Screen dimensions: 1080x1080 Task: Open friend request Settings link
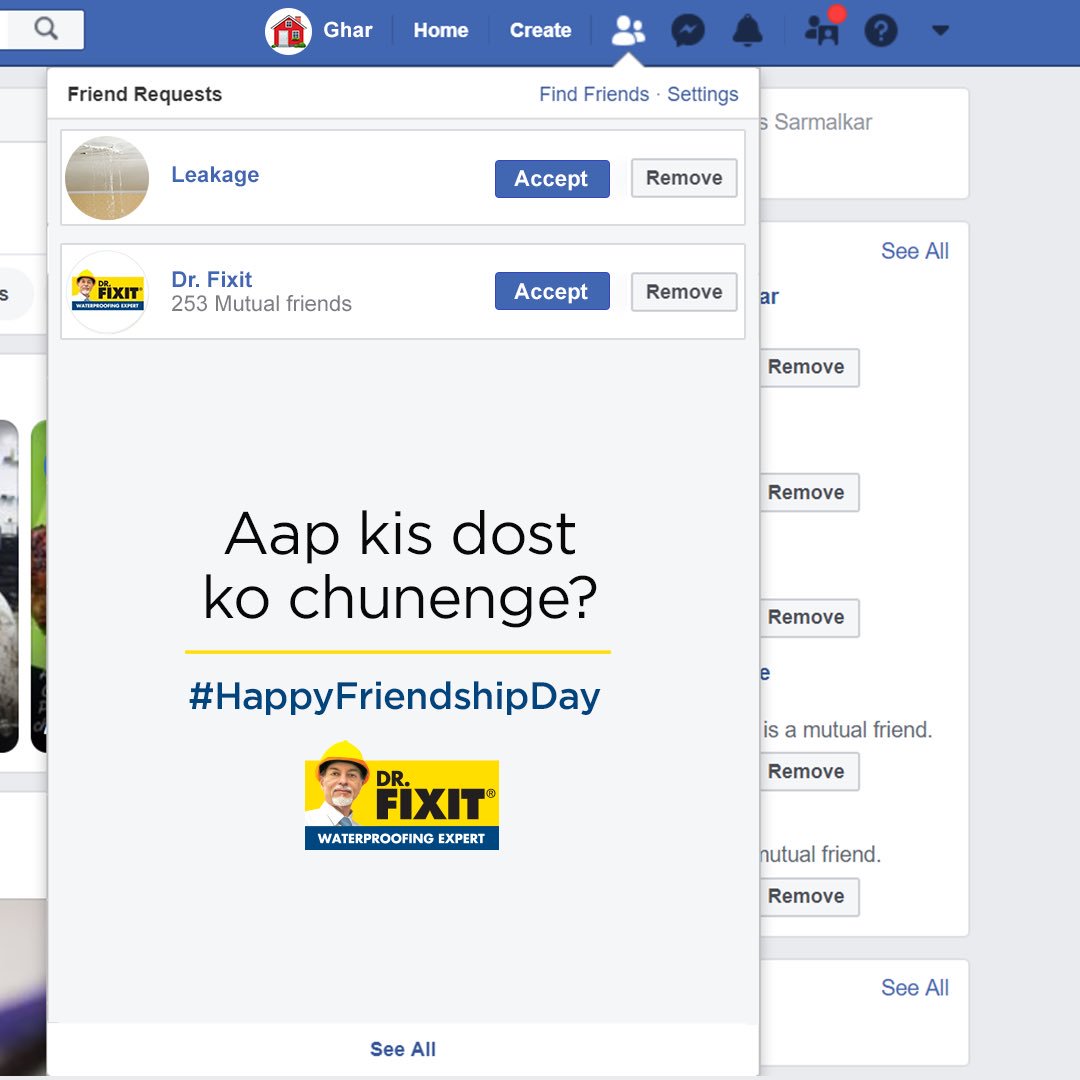coord(703,94)
